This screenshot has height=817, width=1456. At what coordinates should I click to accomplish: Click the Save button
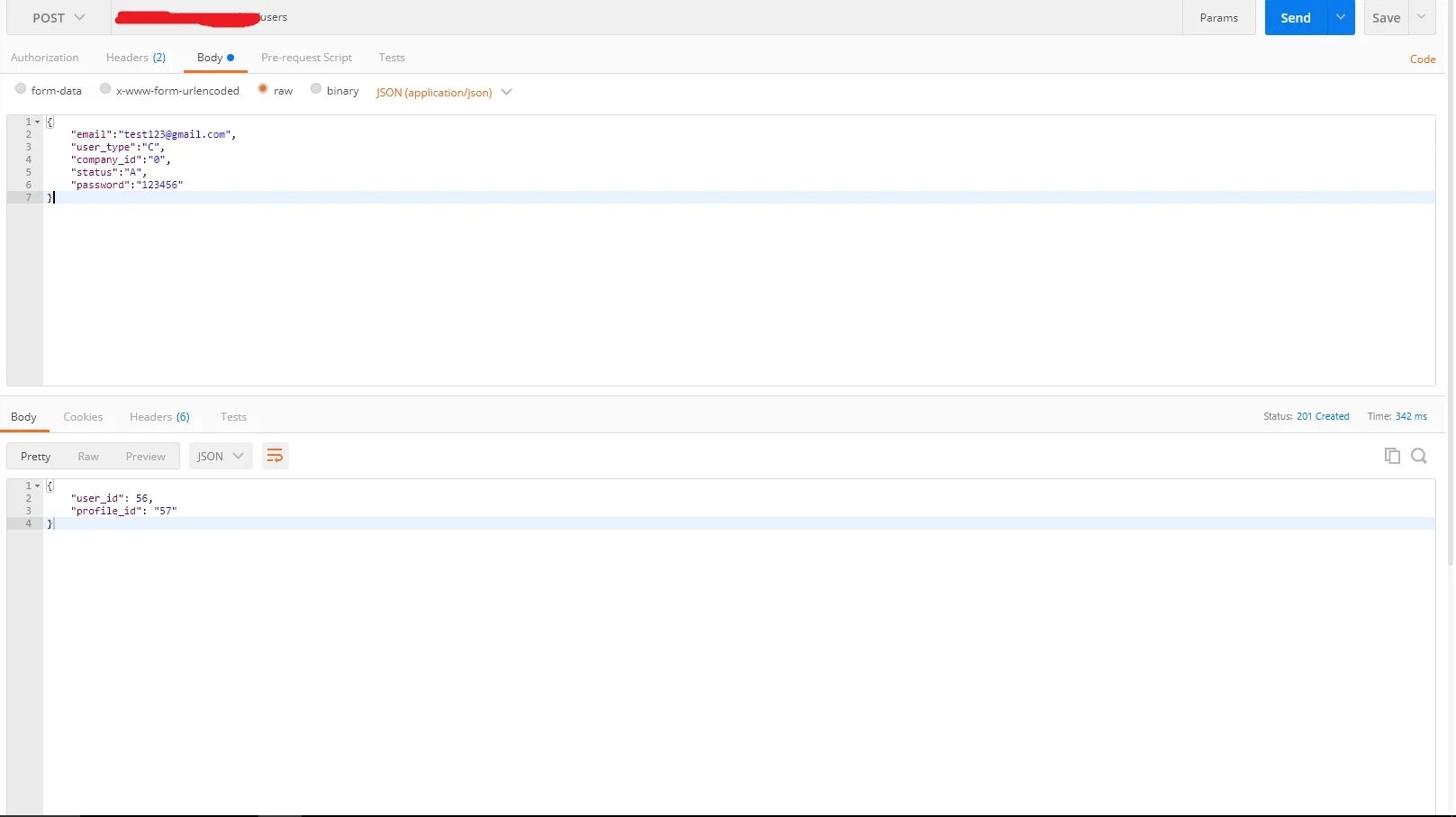coord(1387,17)
